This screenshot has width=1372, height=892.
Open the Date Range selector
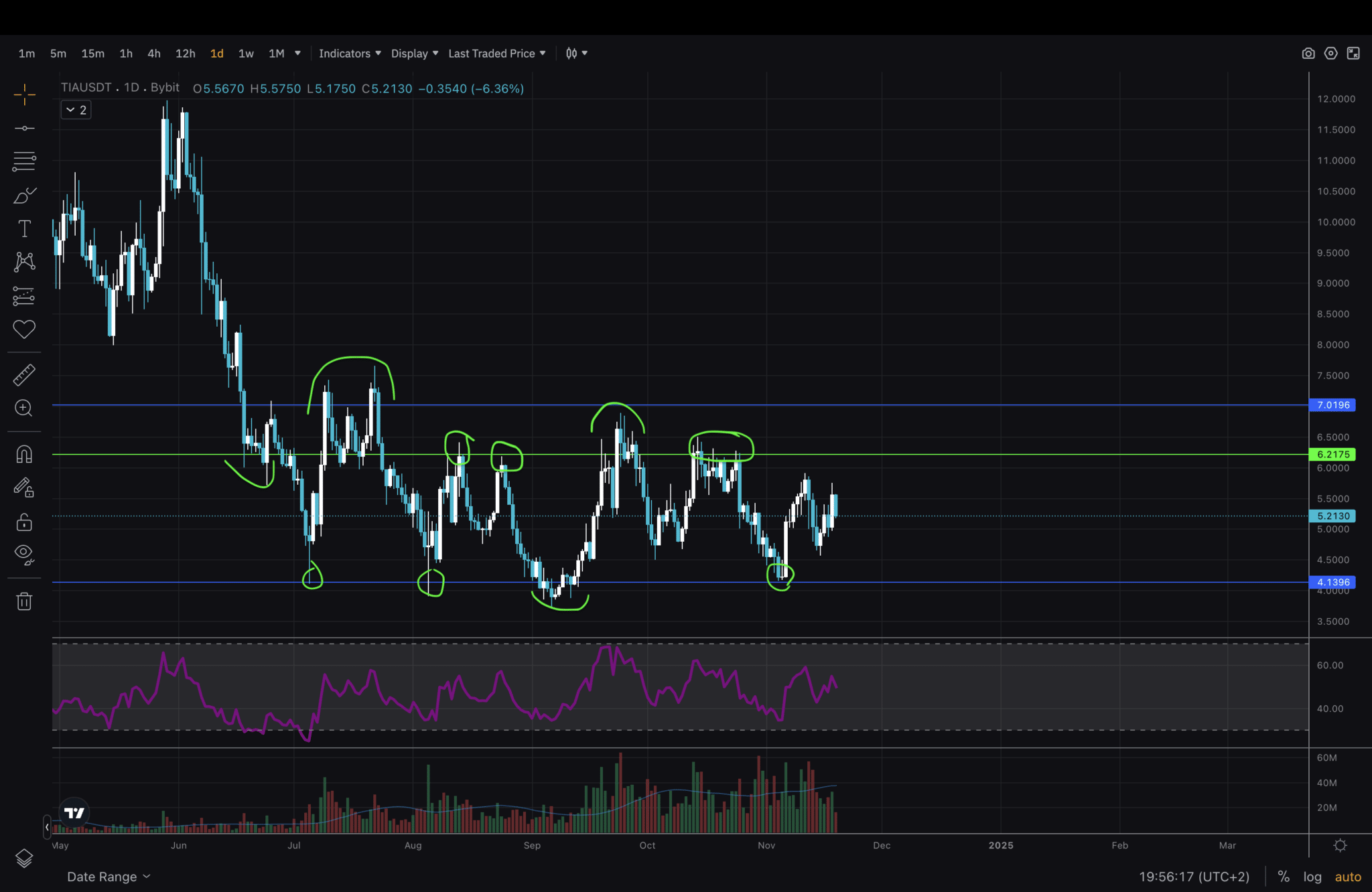pos(109,877)
